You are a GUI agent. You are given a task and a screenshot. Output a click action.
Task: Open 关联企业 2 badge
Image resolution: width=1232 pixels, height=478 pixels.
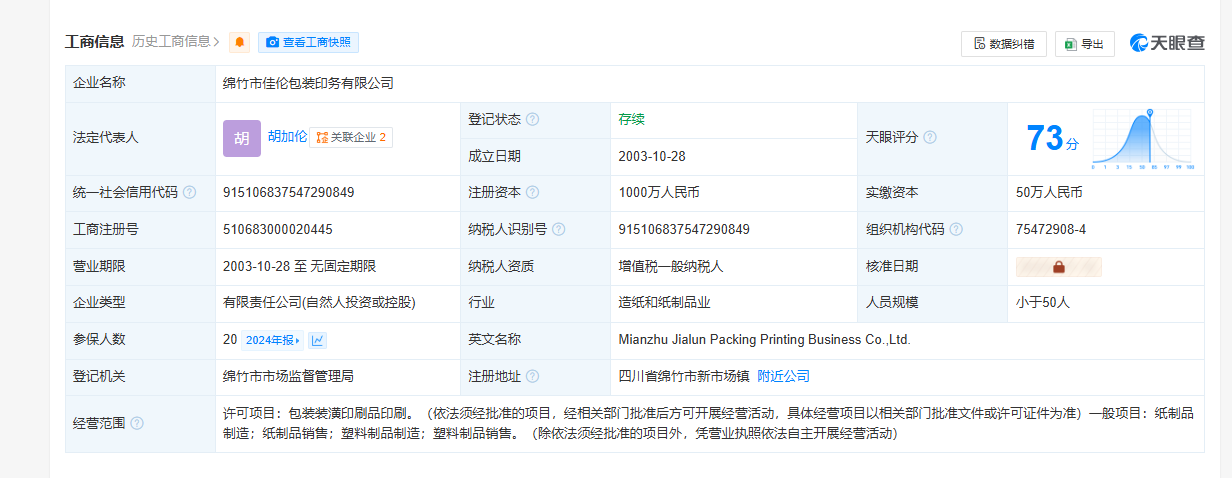click(x=351, y=137)
